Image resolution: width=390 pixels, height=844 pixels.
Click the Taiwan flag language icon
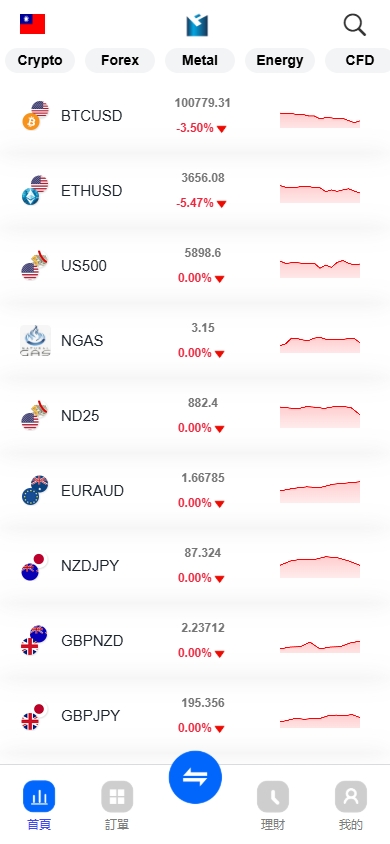pyautogui.click(x=32, y=24)
